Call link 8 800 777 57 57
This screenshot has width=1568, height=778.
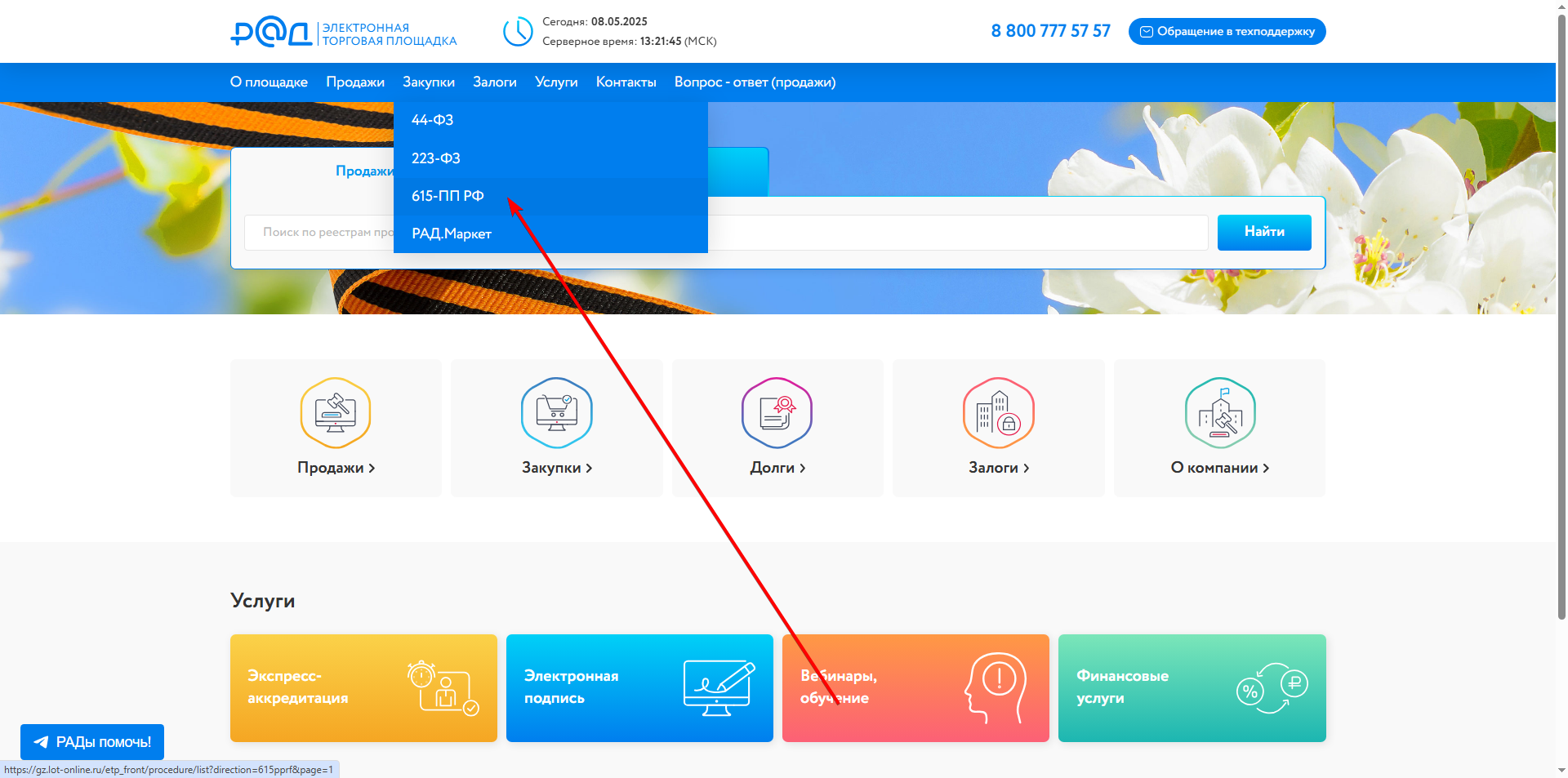(1051, 31)
